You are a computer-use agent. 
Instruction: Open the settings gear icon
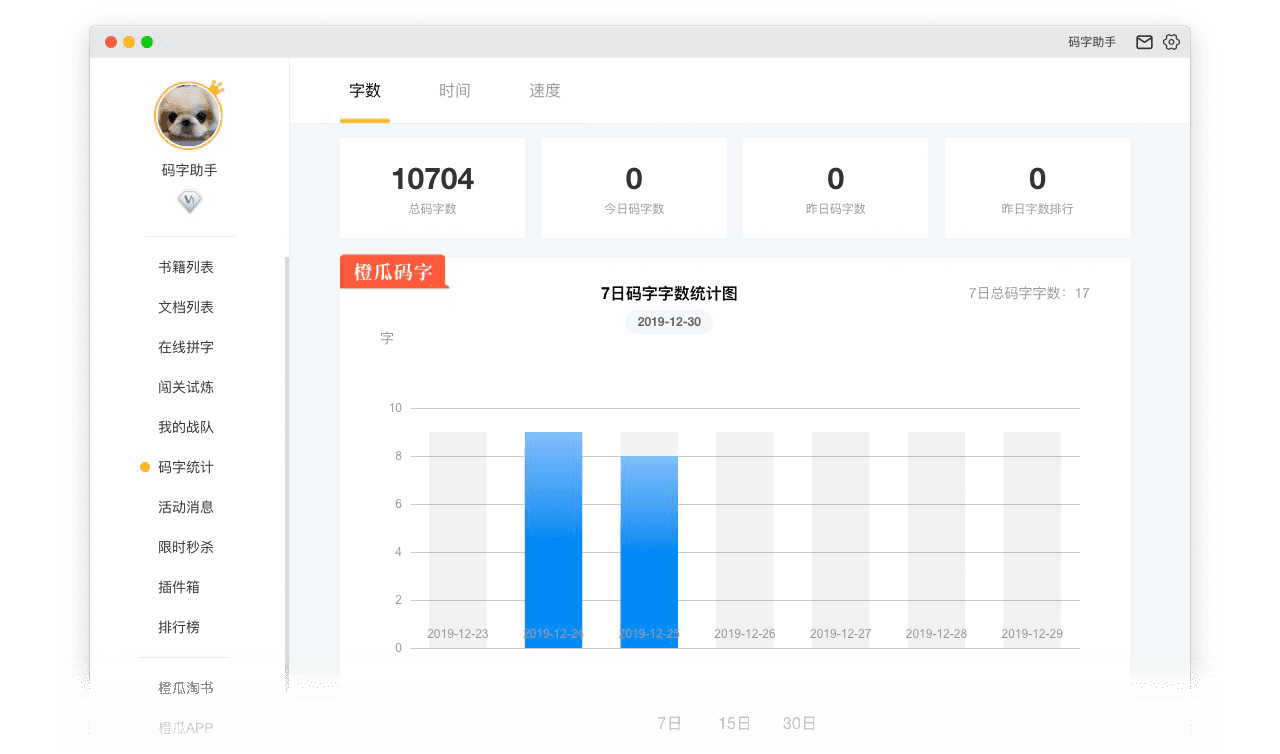coord(1171,42)
